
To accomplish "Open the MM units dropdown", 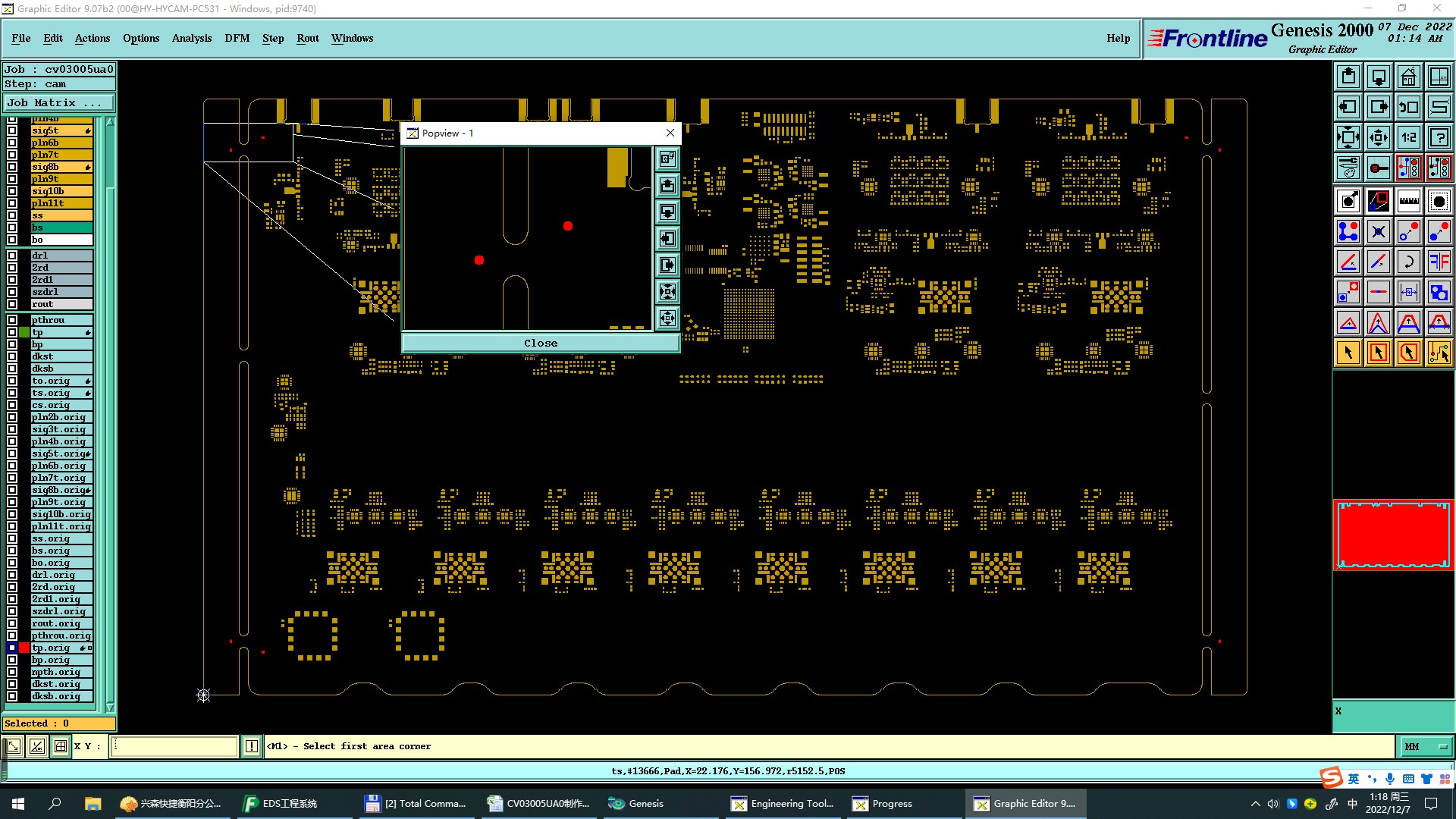I will 1426,746.
